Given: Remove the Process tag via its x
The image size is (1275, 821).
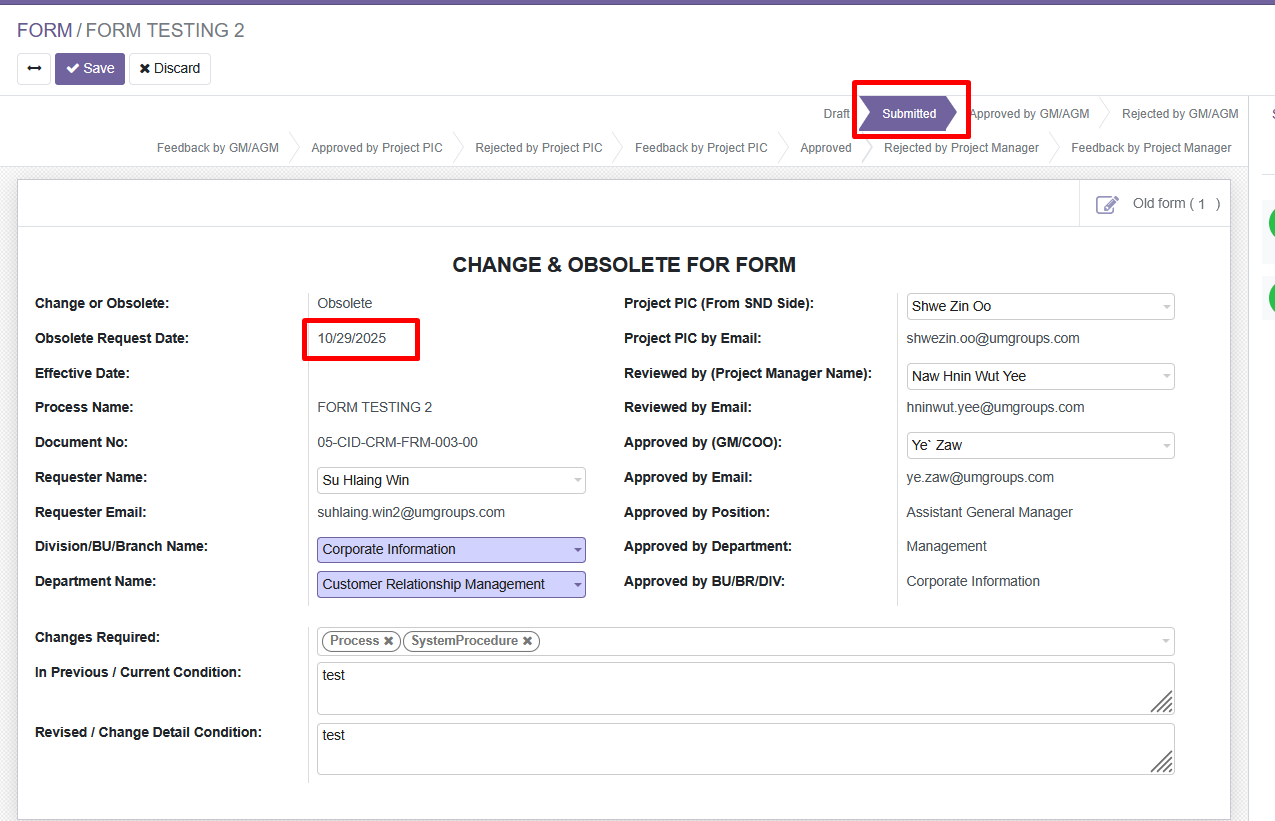Looking at the screenshot, I should click(x=389, y=641).
